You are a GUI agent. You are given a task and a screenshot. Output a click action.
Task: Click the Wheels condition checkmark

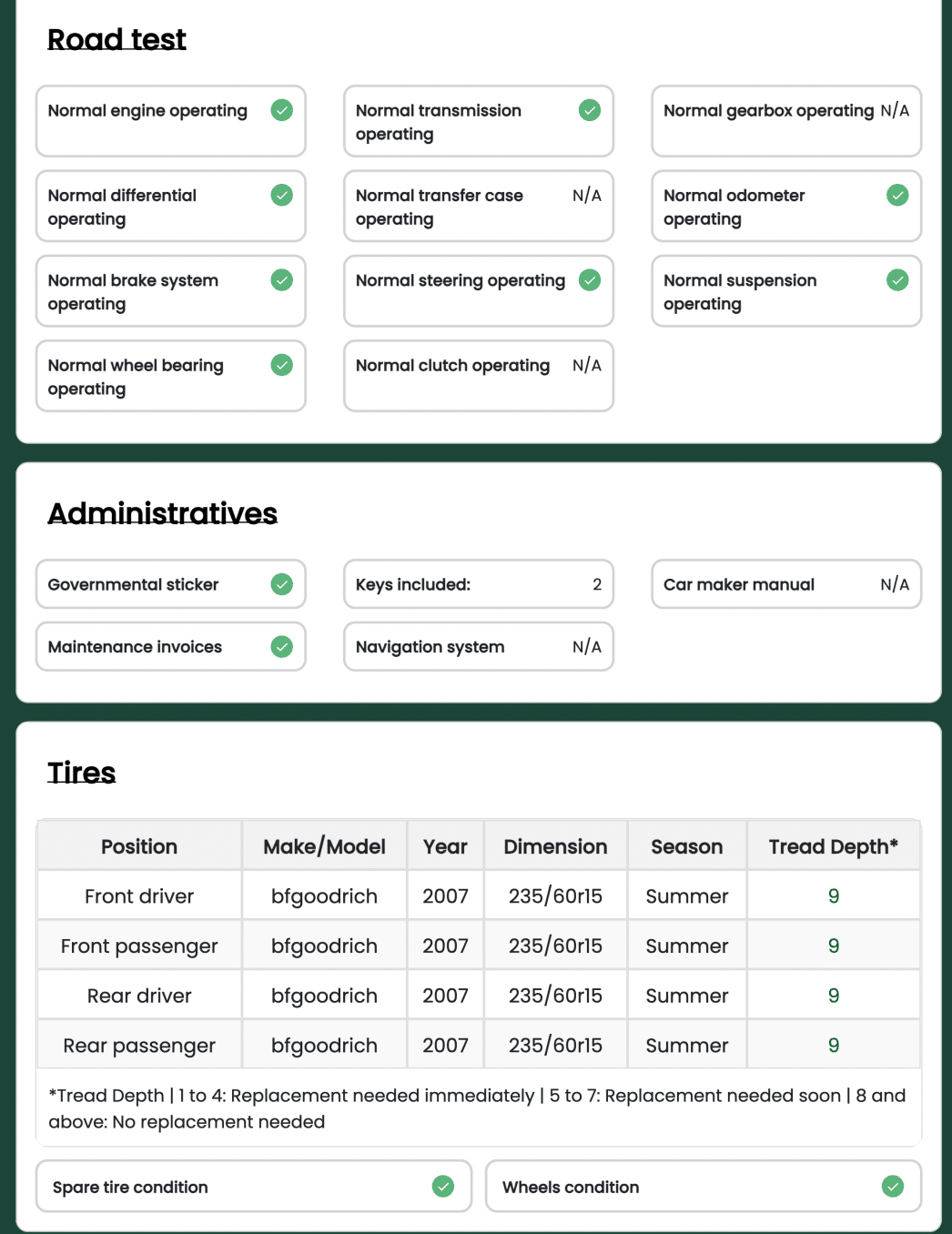893,1187
